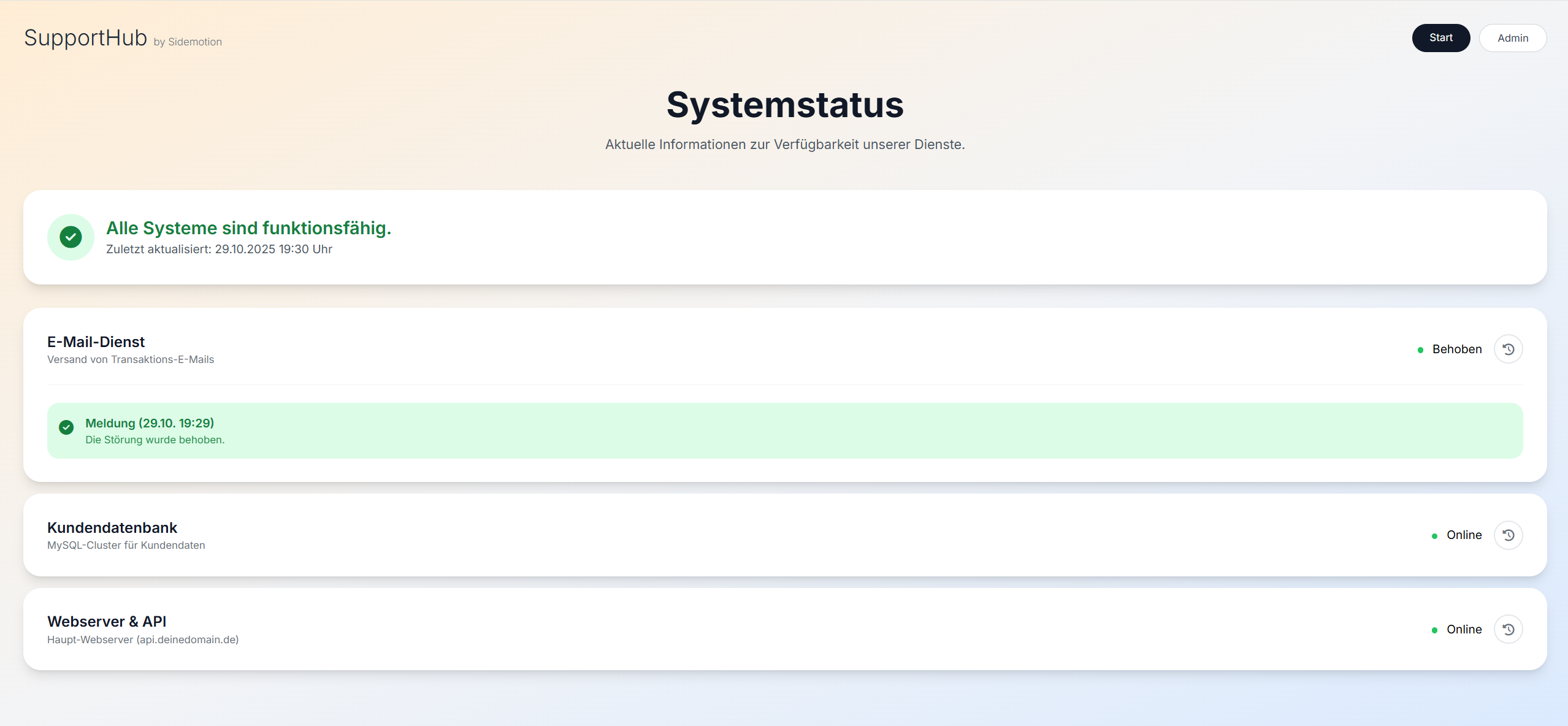Click the green status dot next to Behoben
The image size is (1568, 726).
[x=1423, y=350]
